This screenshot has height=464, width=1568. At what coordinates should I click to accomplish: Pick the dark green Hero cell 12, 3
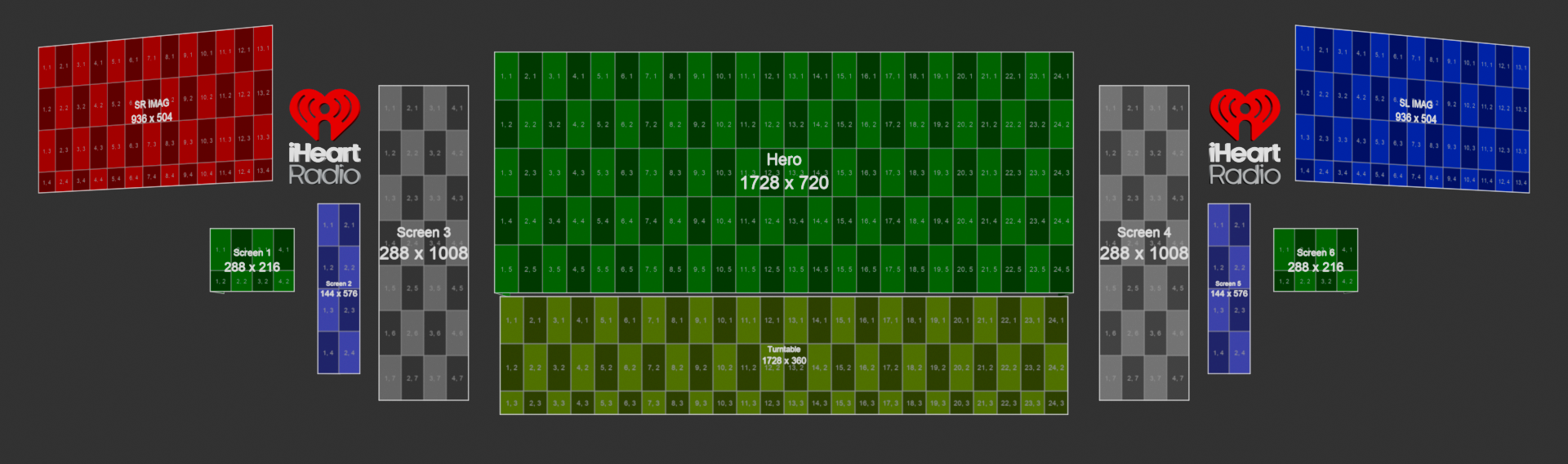772,172
